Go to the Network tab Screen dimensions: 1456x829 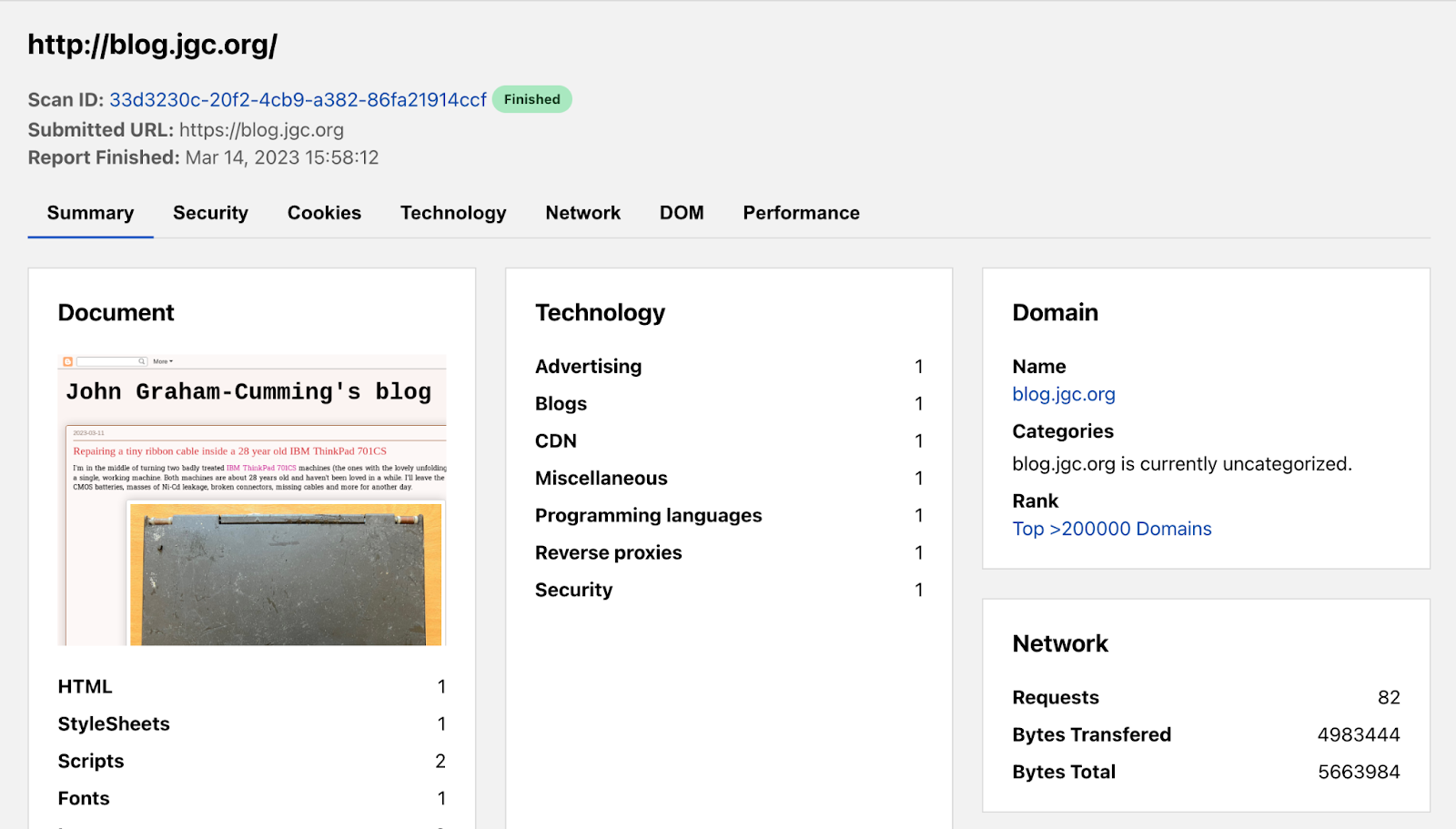coord(582,213)
